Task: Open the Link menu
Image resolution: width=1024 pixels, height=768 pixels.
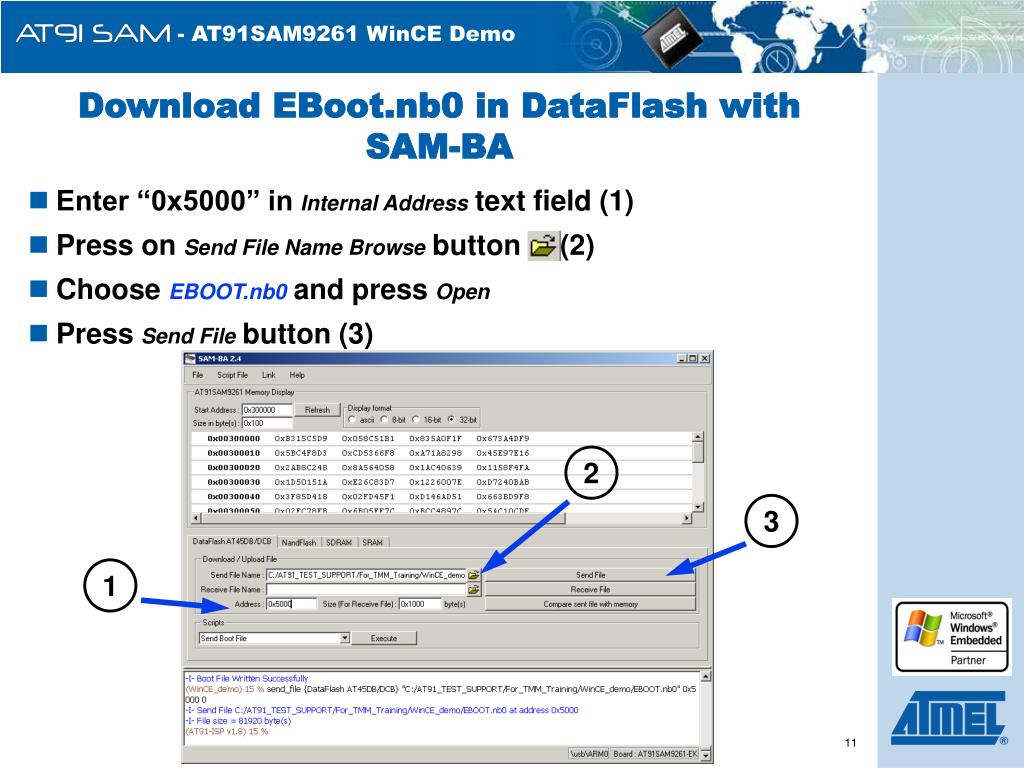Action: 268,376
